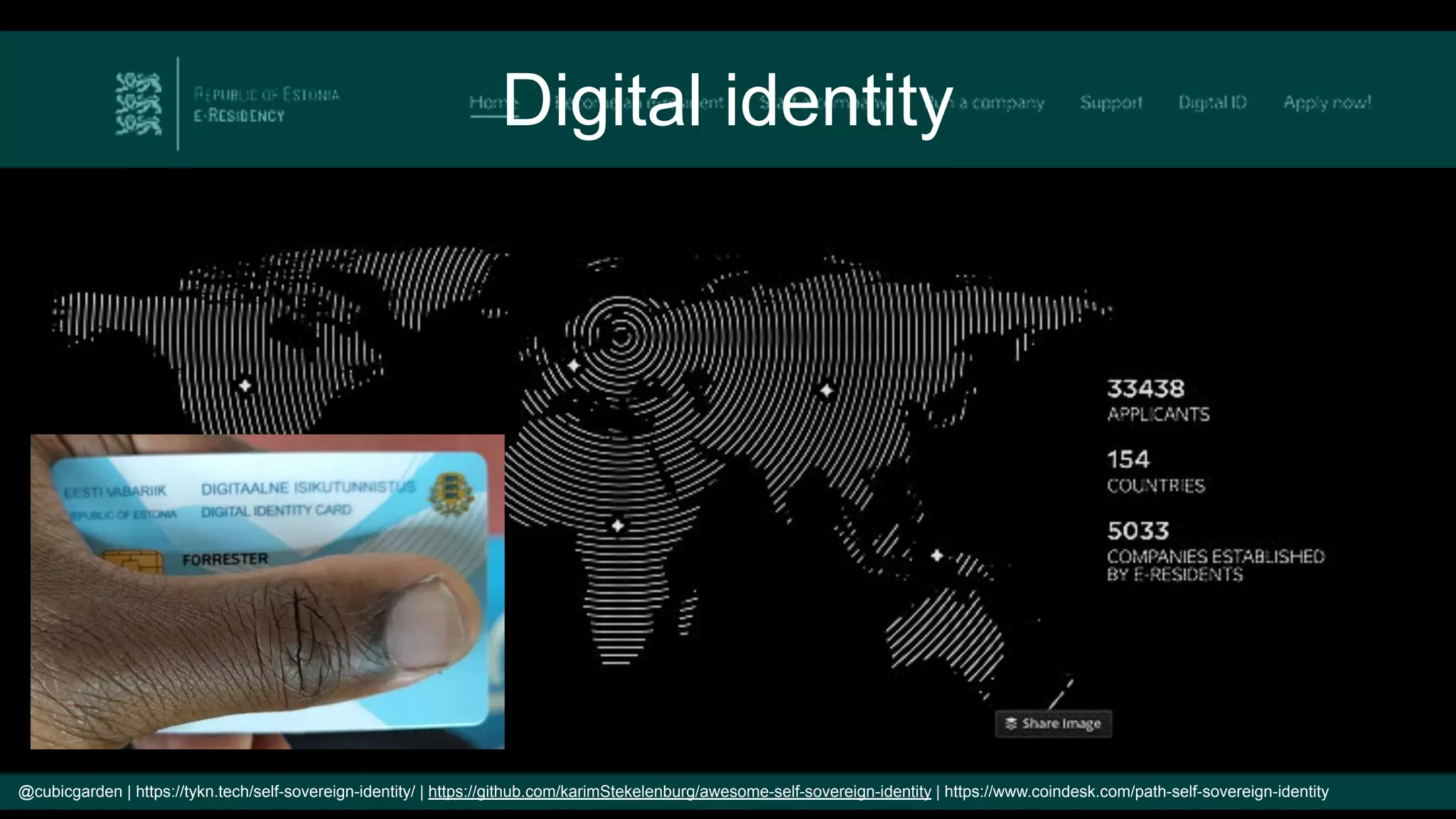Click the coindesk.com path-self-sovereign-identity URL
Image resolution: width=1456 pixels, height=819 pixels.
point(1136,791)
